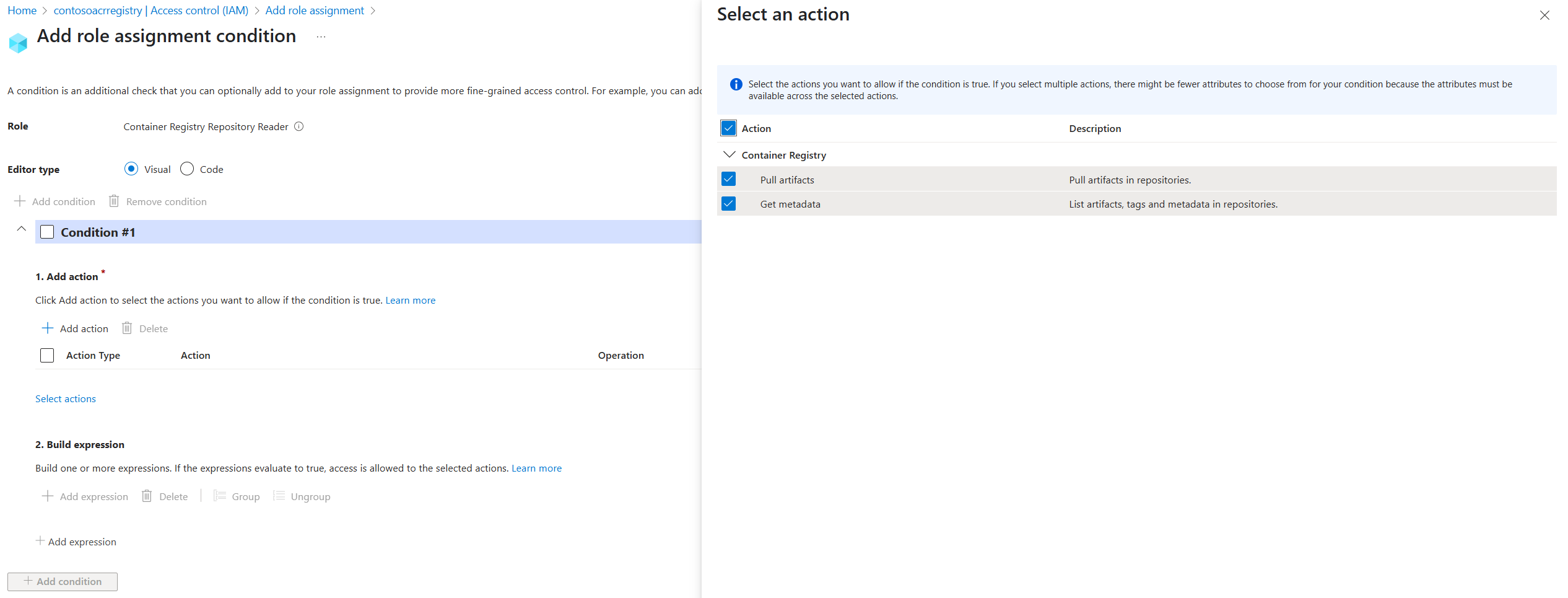The height and width of the screenshot is (598, 1568).
Task: Open the ellipsis menu next to page title
Action: pos(321,37)
